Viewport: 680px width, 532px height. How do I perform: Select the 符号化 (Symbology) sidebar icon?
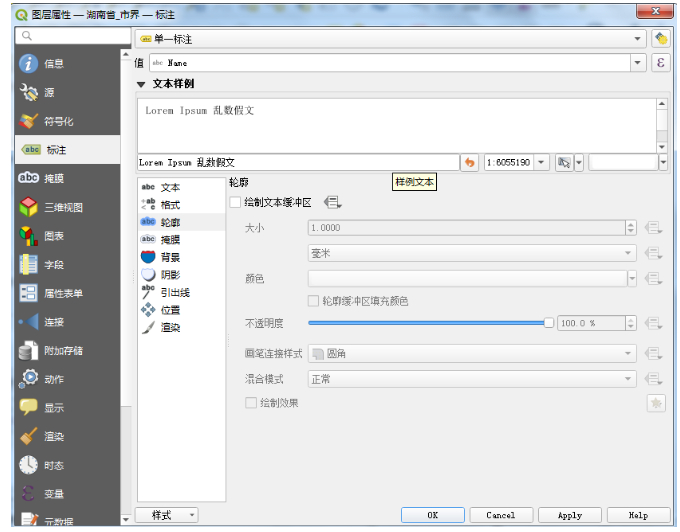[29, 121]
